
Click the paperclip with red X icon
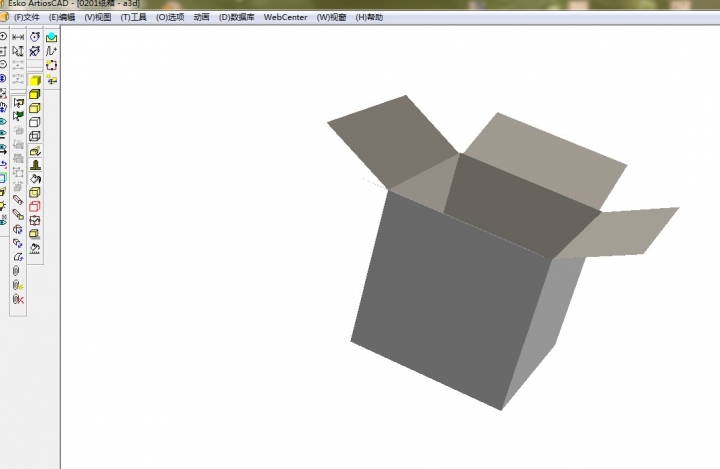[18, 299]
